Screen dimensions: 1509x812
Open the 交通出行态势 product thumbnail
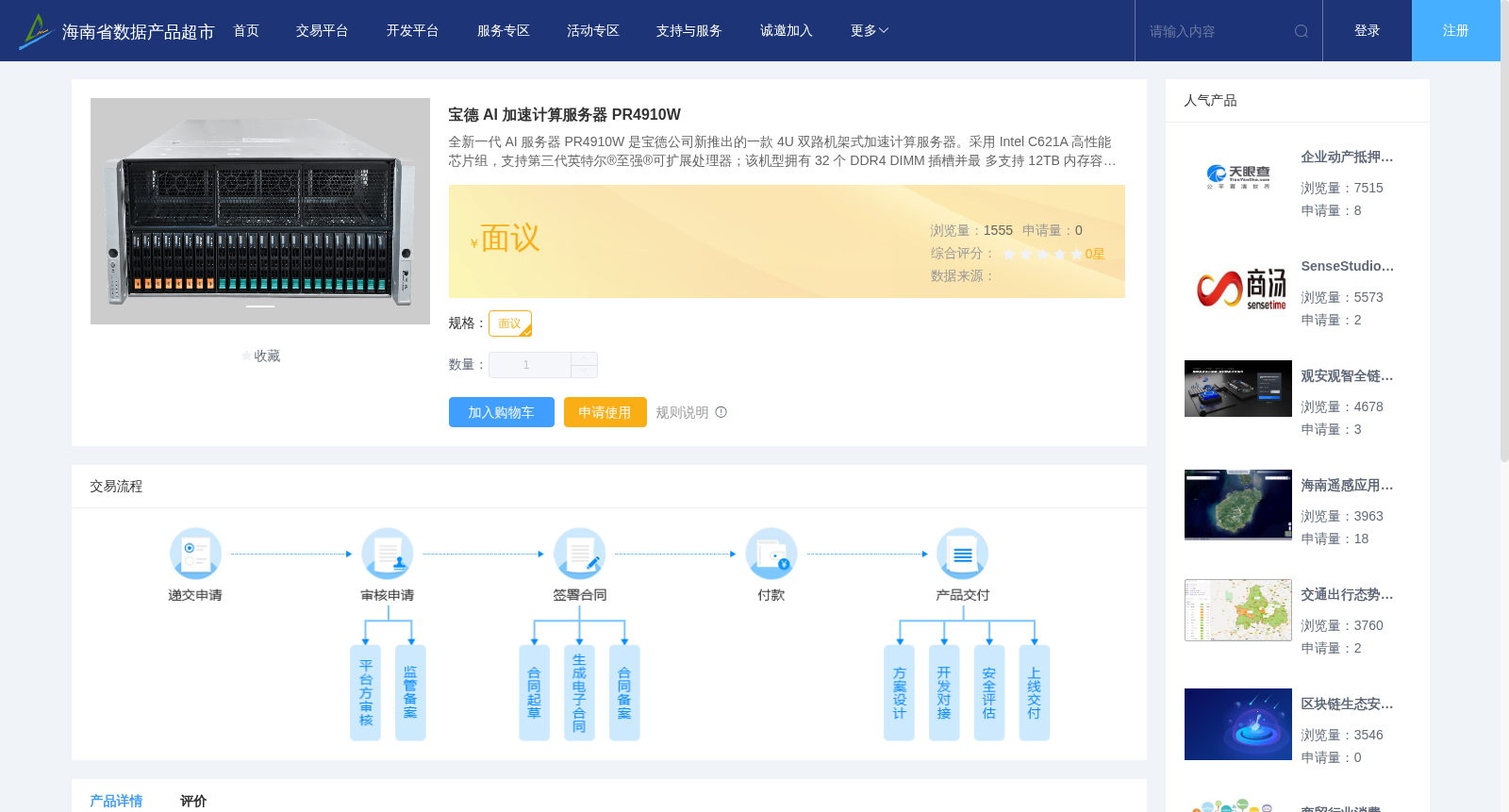pyautogui.click(x=1238, y=610)
